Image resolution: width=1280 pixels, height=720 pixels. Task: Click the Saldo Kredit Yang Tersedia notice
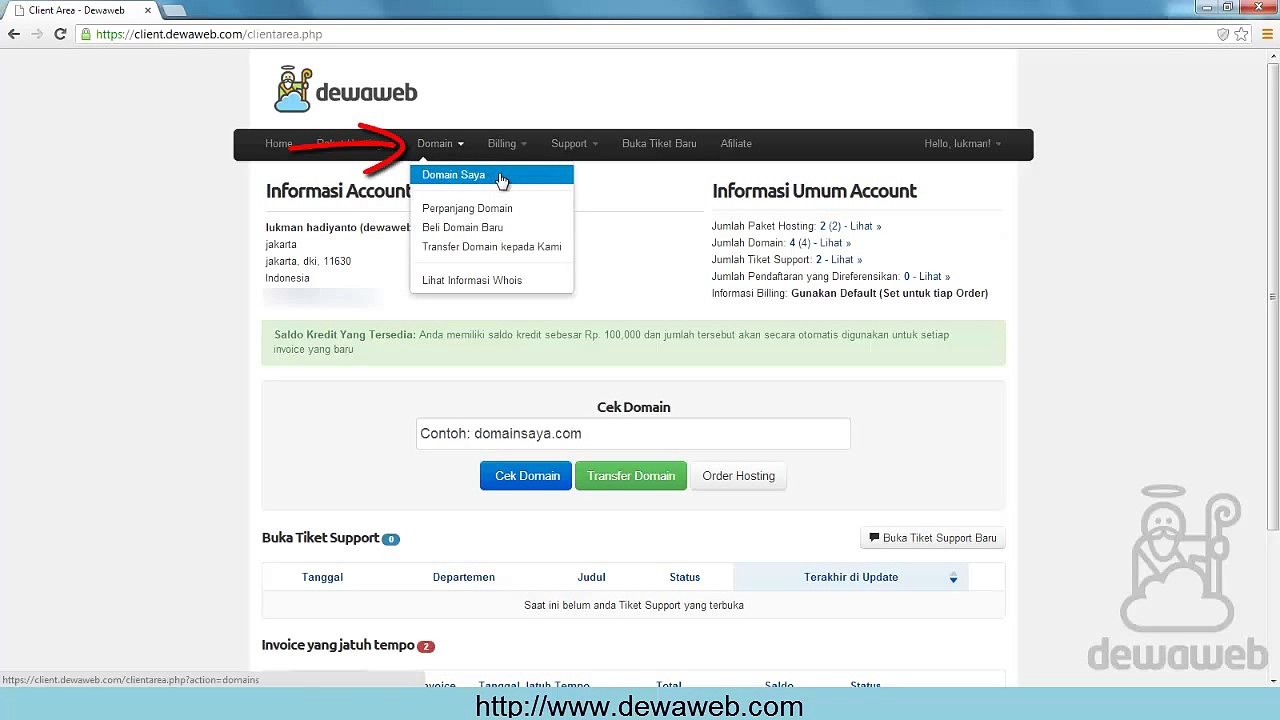point(634,342)
